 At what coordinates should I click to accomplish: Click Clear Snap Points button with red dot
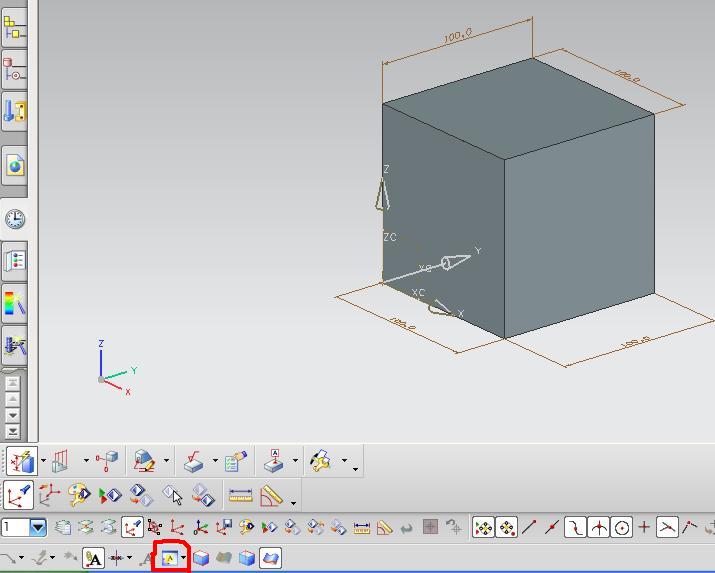[x=507, y=527]
